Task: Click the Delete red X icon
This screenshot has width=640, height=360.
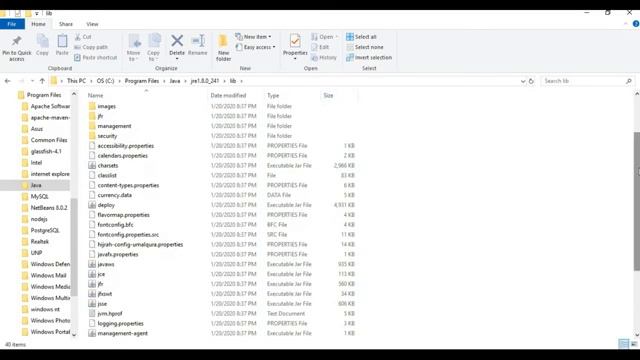Action: [x=177, y=40]
